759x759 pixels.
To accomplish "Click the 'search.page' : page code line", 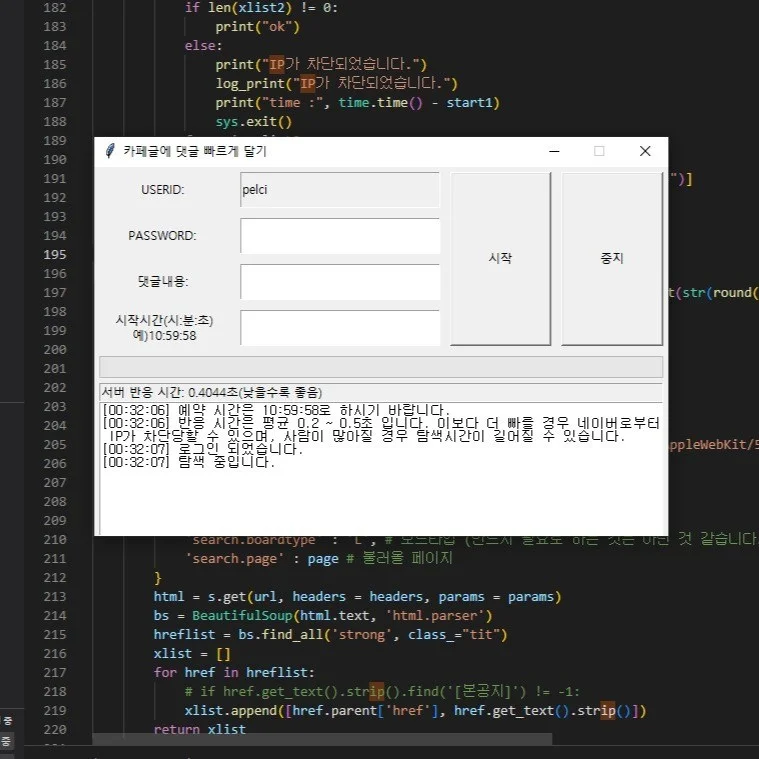I will click(x=319, y=559).
